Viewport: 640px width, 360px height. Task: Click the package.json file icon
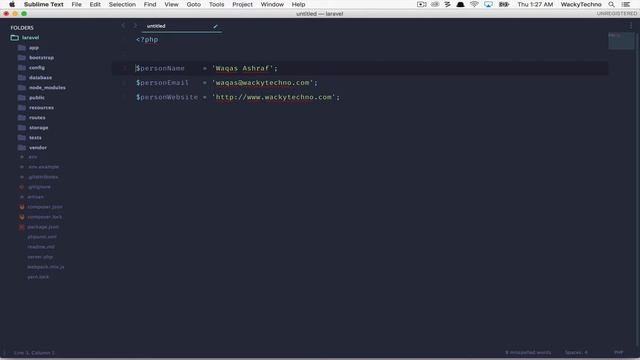22,227
